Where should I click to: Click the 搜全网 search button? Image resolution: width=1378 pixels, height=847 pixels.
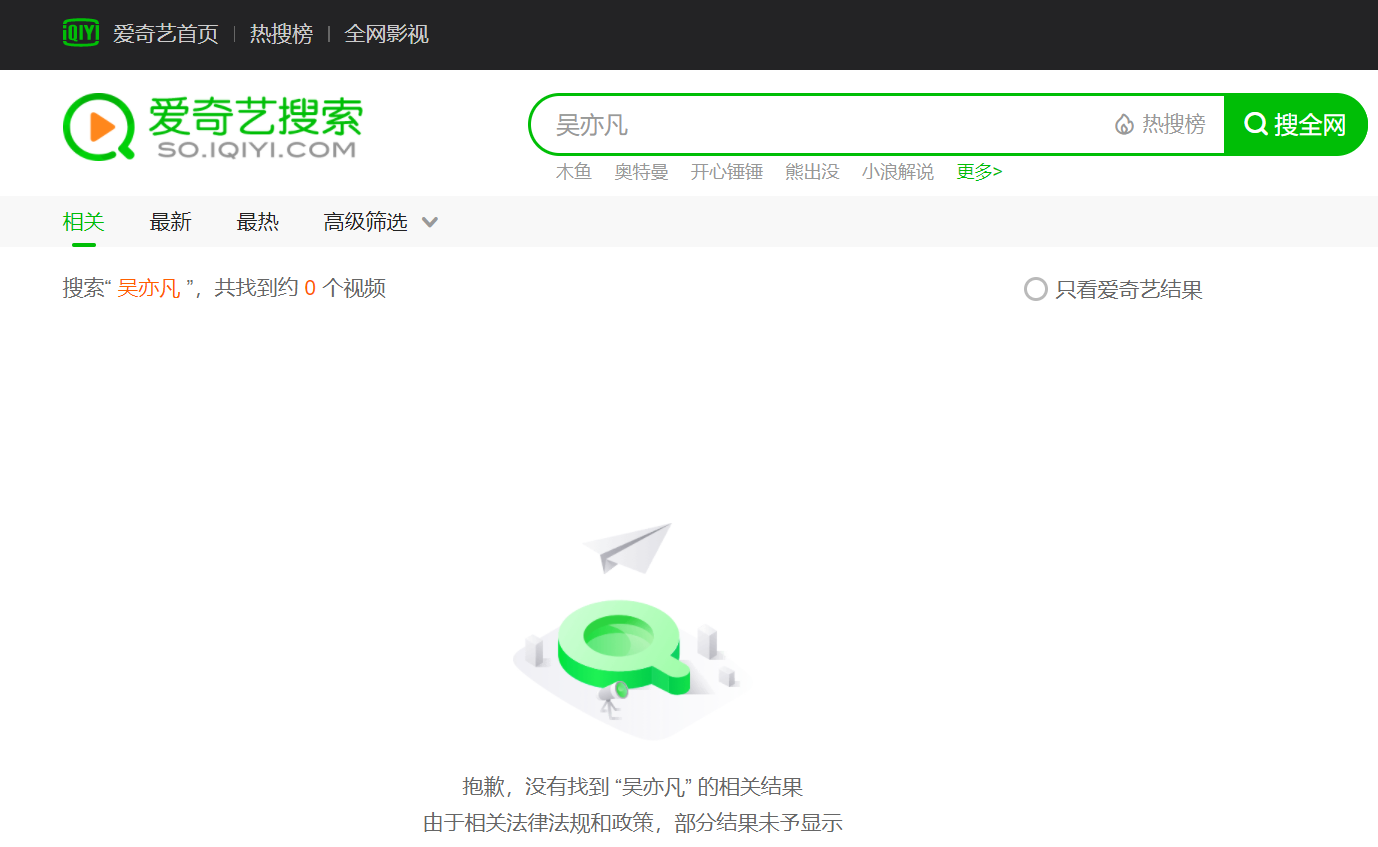[x=1295, y=125]
